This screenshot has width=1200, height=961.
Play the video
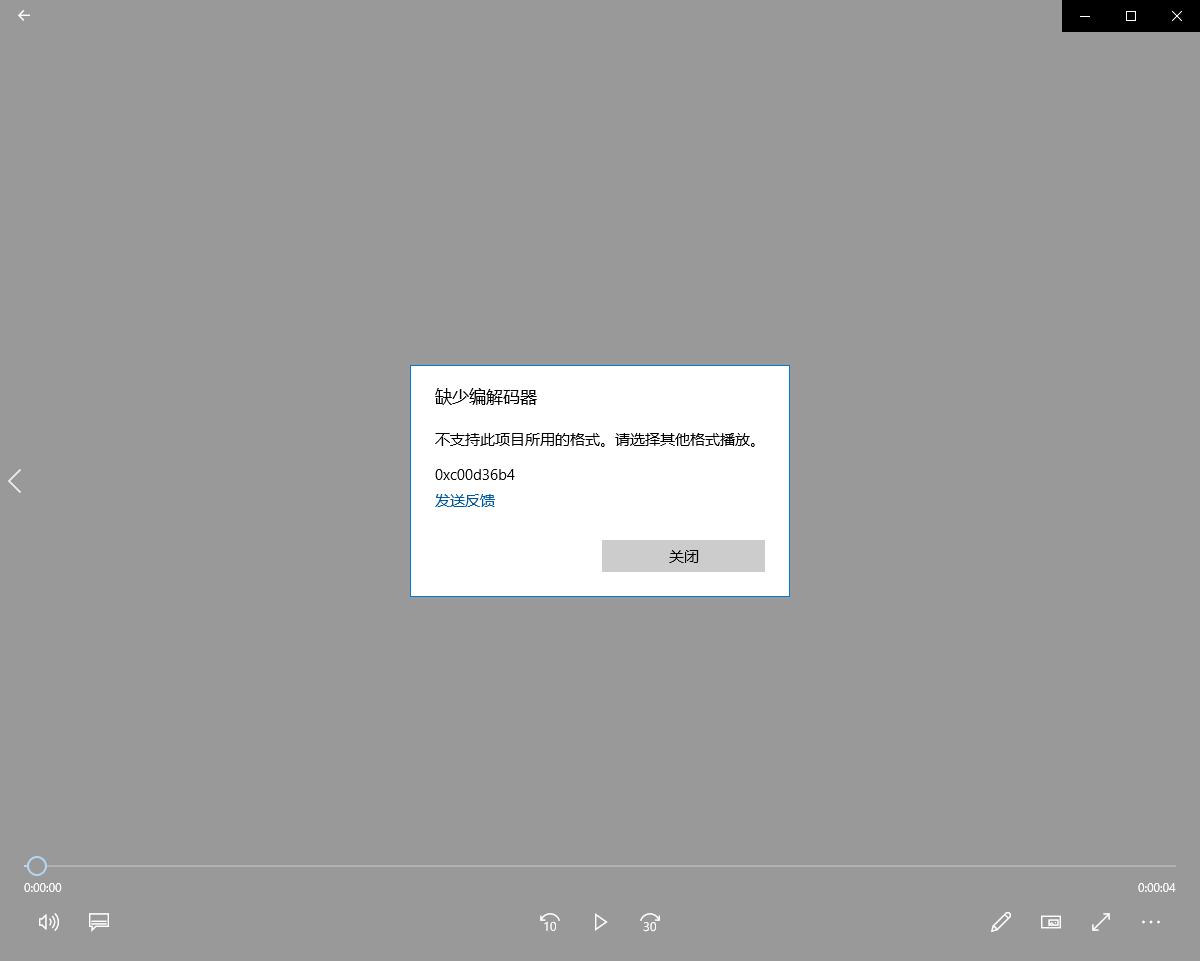pyautogui.click(x=600, y=922)
